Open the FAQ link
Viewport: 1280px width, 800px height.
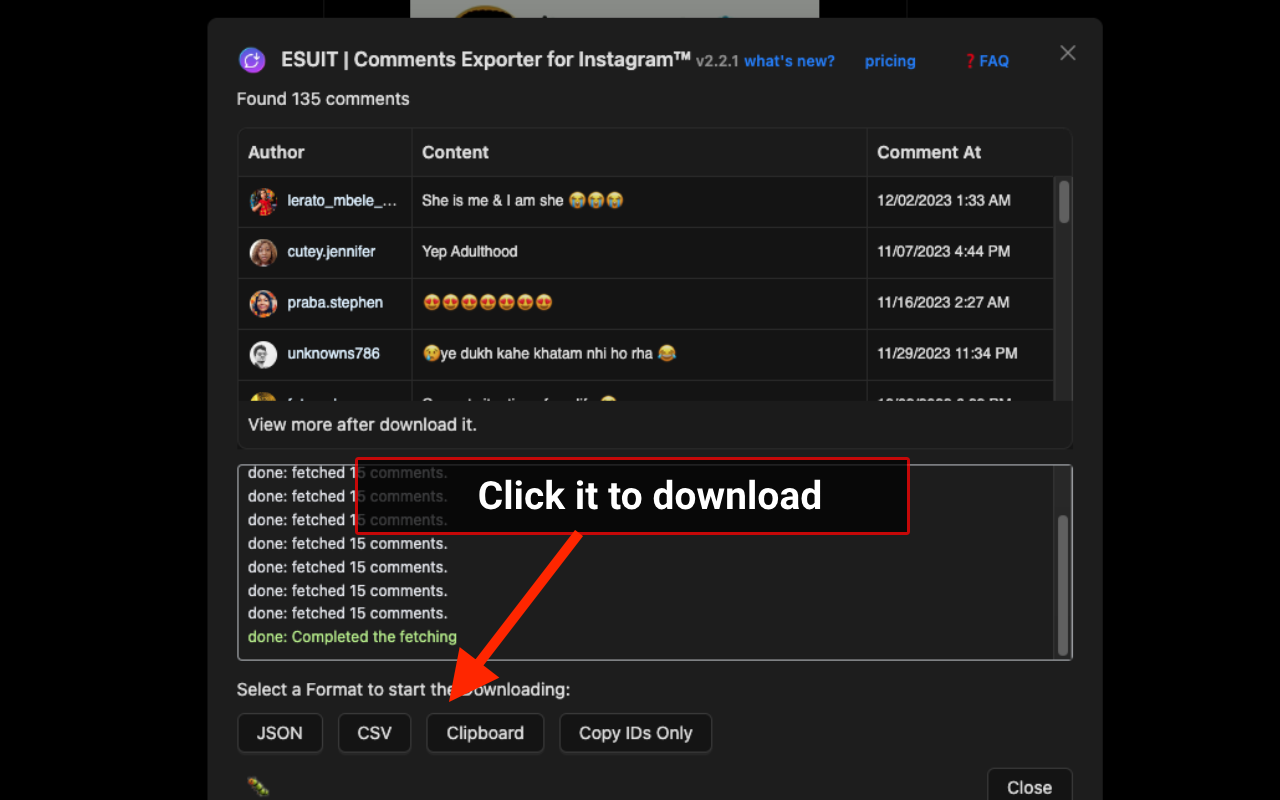click(x=993, y=60)
